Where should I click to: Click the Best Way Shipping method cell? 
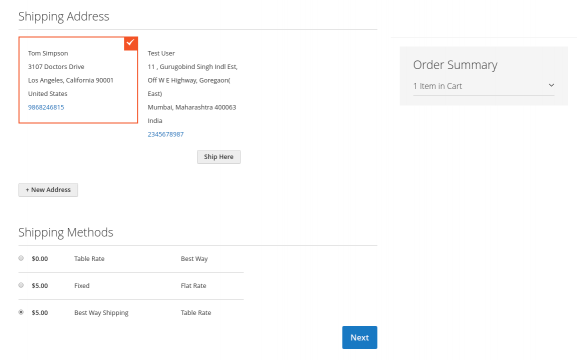pos(101,313)
